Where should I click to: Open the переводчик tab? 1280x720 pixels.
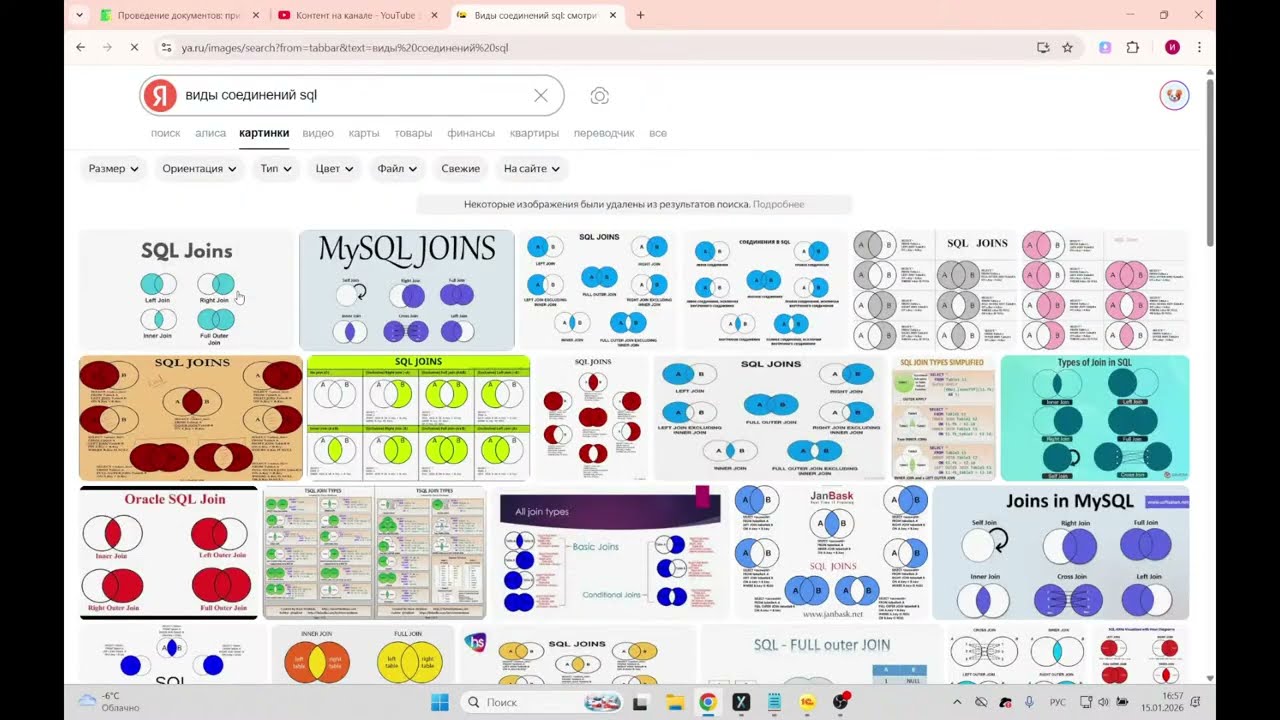604,133
